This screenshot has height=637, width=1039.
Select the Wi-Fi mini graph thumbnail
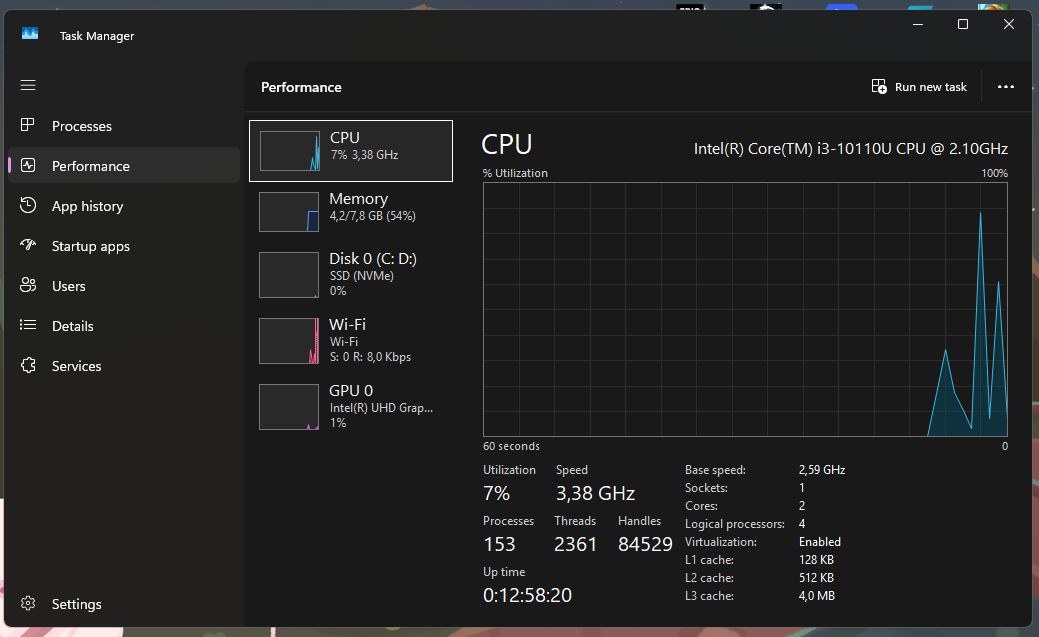pyautogui.click(x=289, y=341)
